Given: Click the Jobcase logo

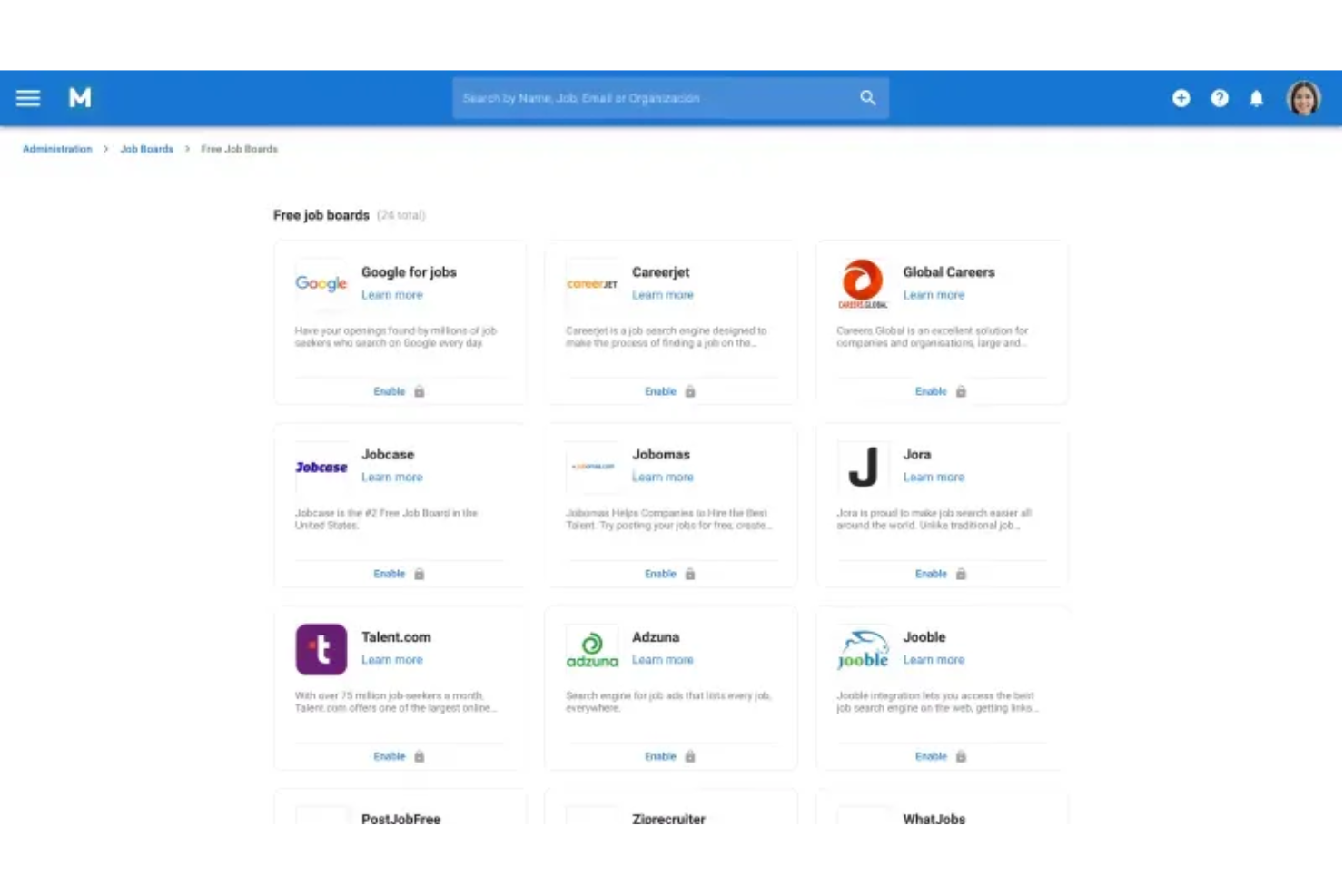Looking at the screenshot, I should coord(321,467).
